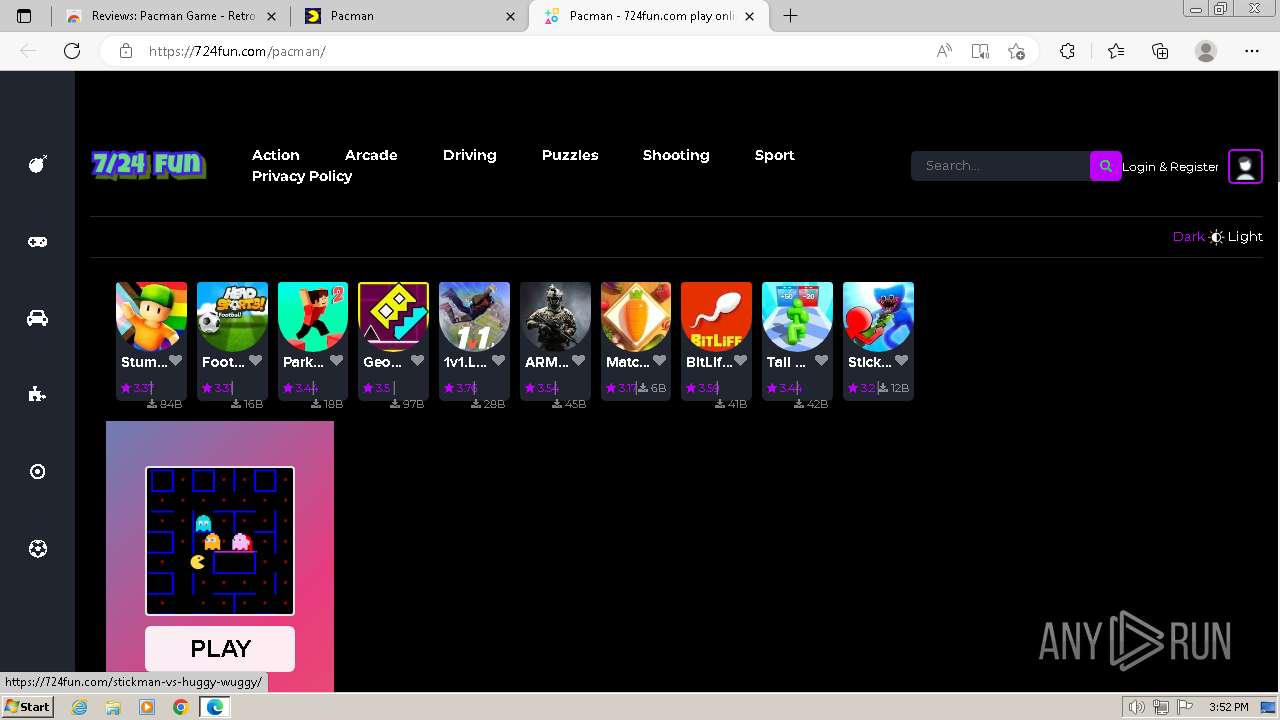This screenshot has height=720, width=1280.
Task: Enter Immersive Reader icon in address bar
Action: click(x=980, y=51)
